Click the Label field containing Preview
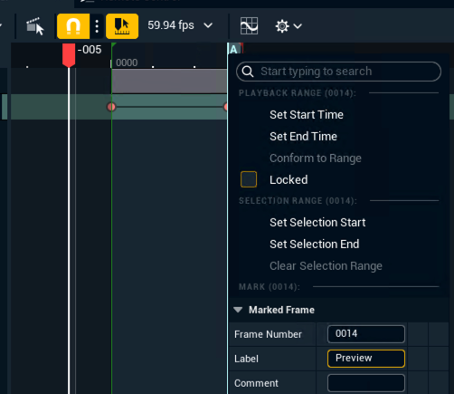Screen dimensions: 454x394 pos(366,358)
